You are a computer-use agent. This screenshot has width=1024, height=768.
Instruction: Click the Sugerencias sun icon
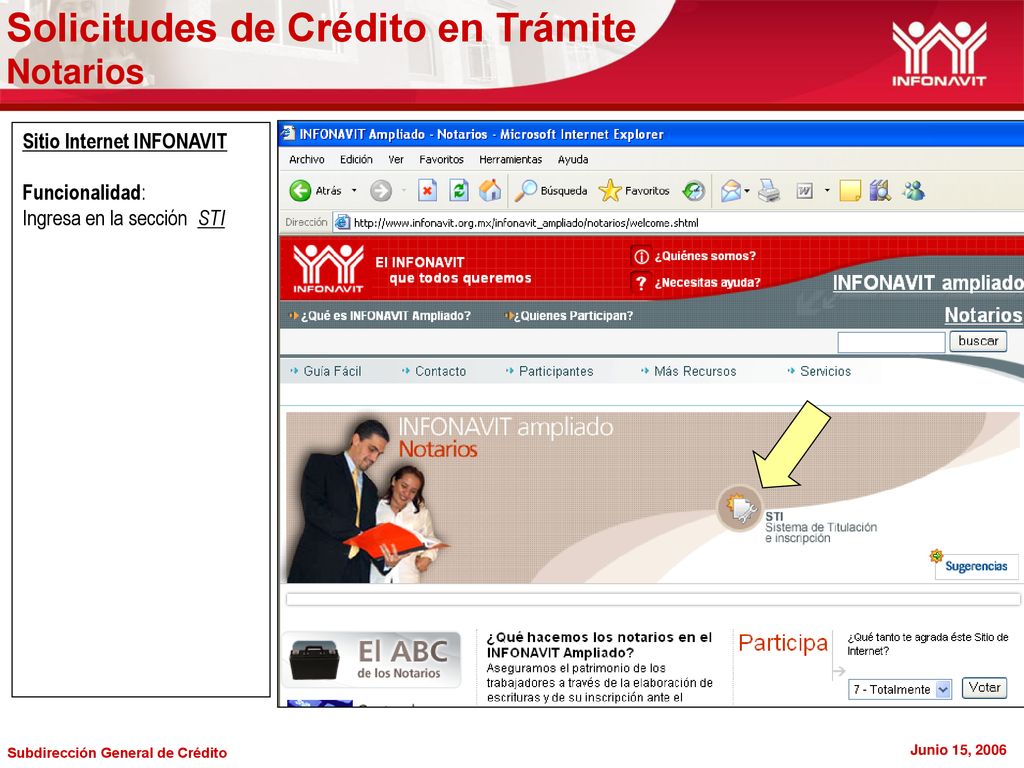(x=936, y=556)
